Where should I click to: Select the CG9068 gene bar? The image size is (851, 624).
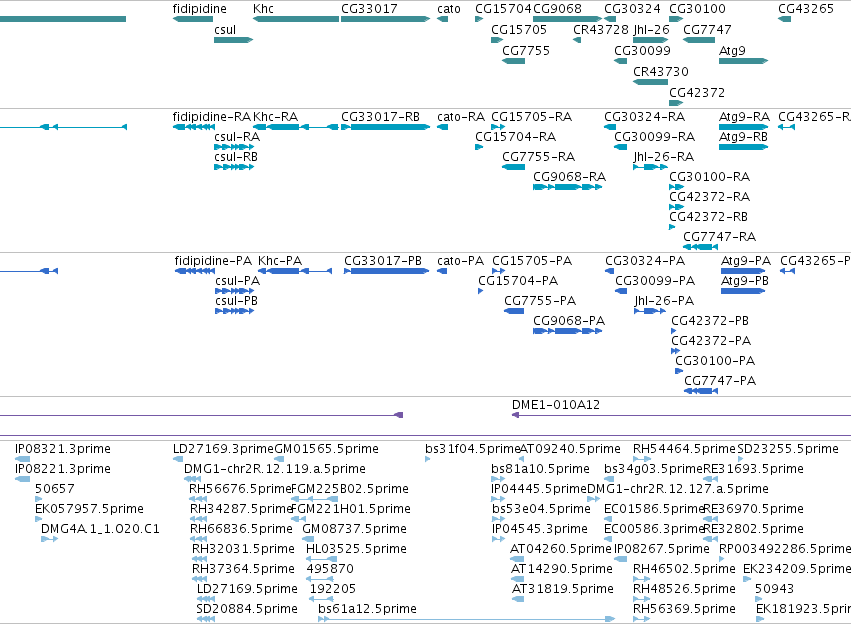[x=568, y=19]
